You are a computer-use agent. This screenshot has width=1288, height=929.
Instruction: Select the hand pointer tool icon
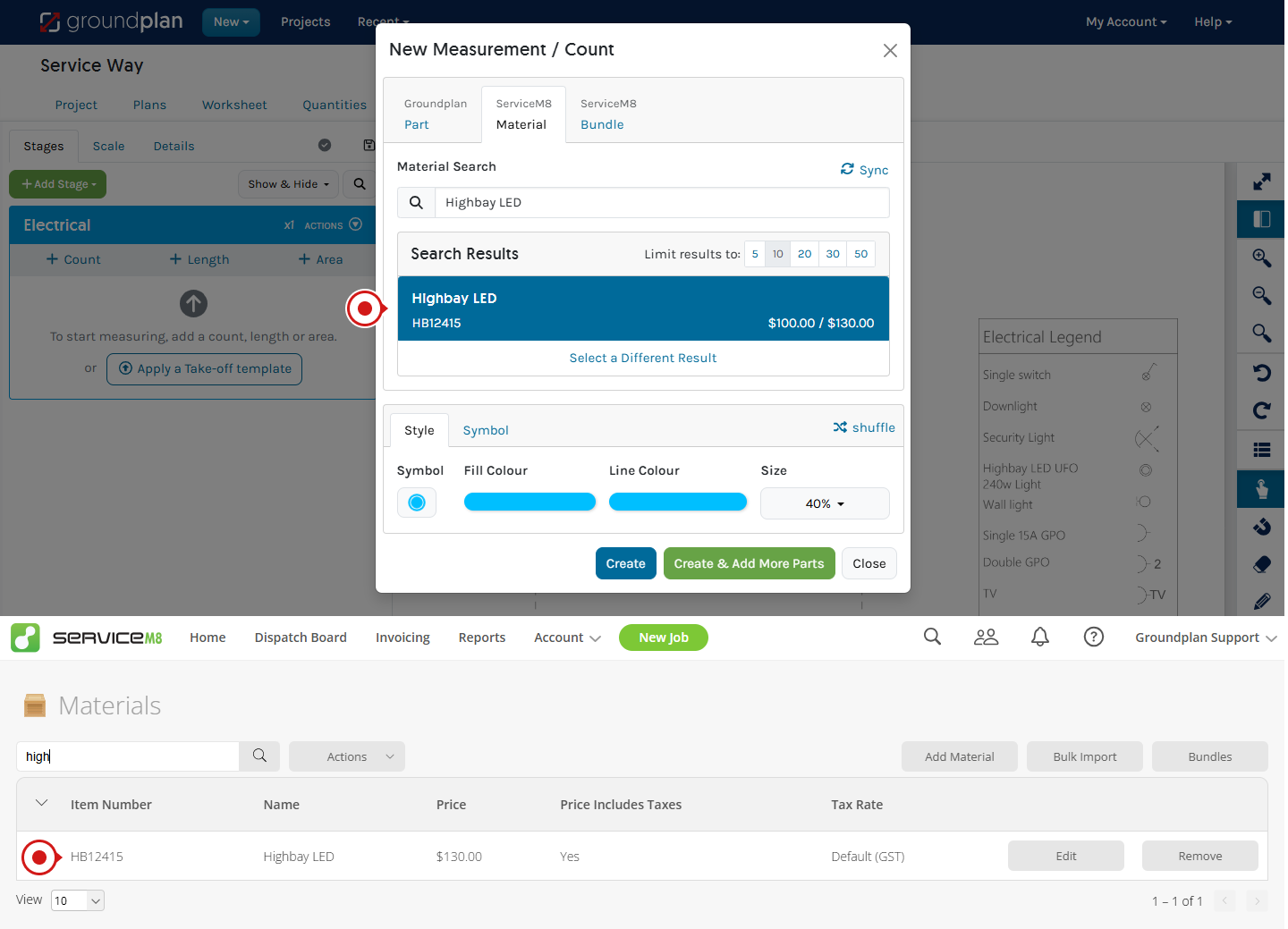pos(1261,489)
